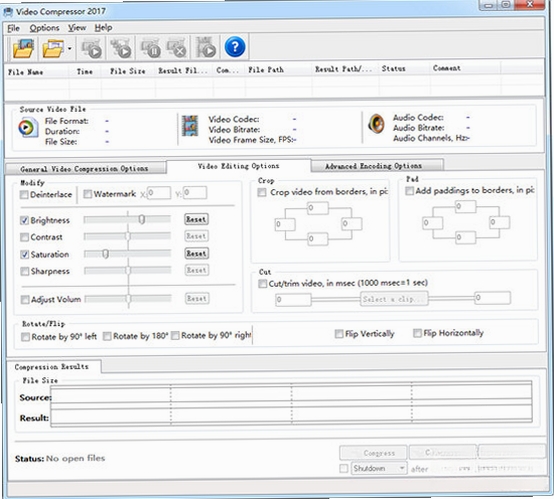Reset the Brightness value

[196, 219]
